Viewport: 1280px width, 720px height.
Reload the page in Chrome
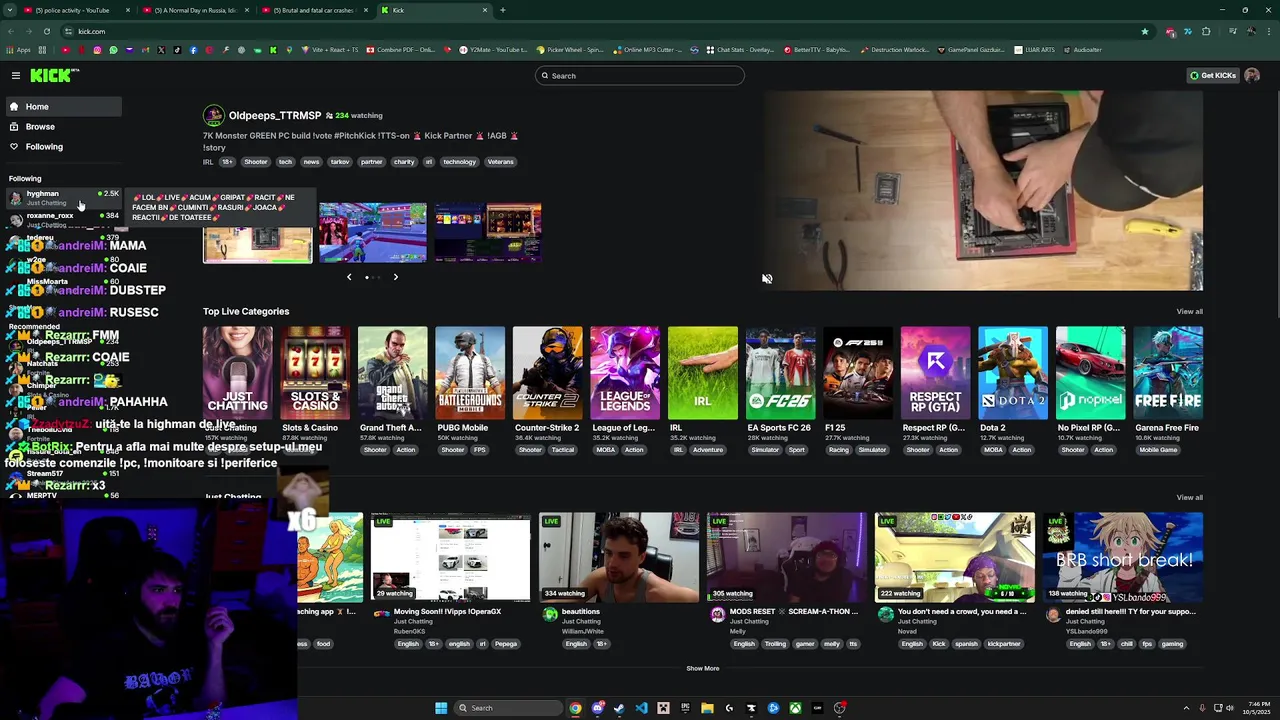click(46, 31)
